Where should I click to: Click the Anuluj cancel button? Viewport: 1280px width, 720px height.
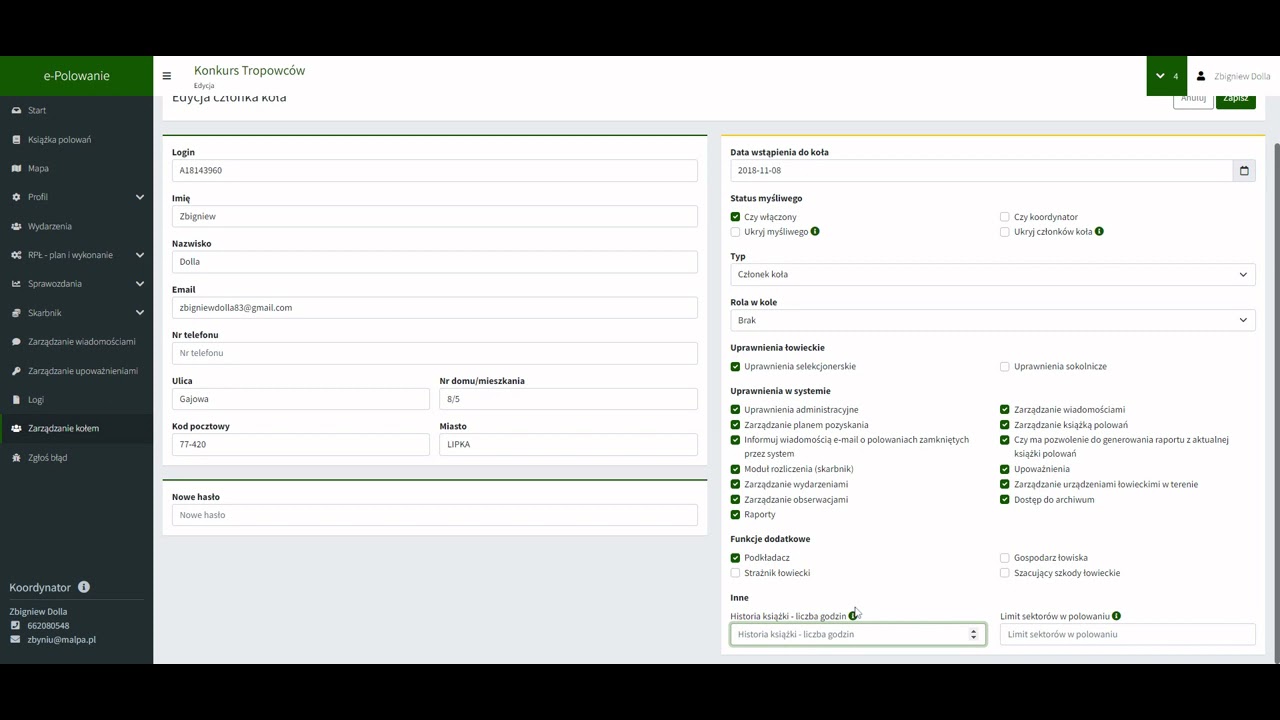[1193, 100]
